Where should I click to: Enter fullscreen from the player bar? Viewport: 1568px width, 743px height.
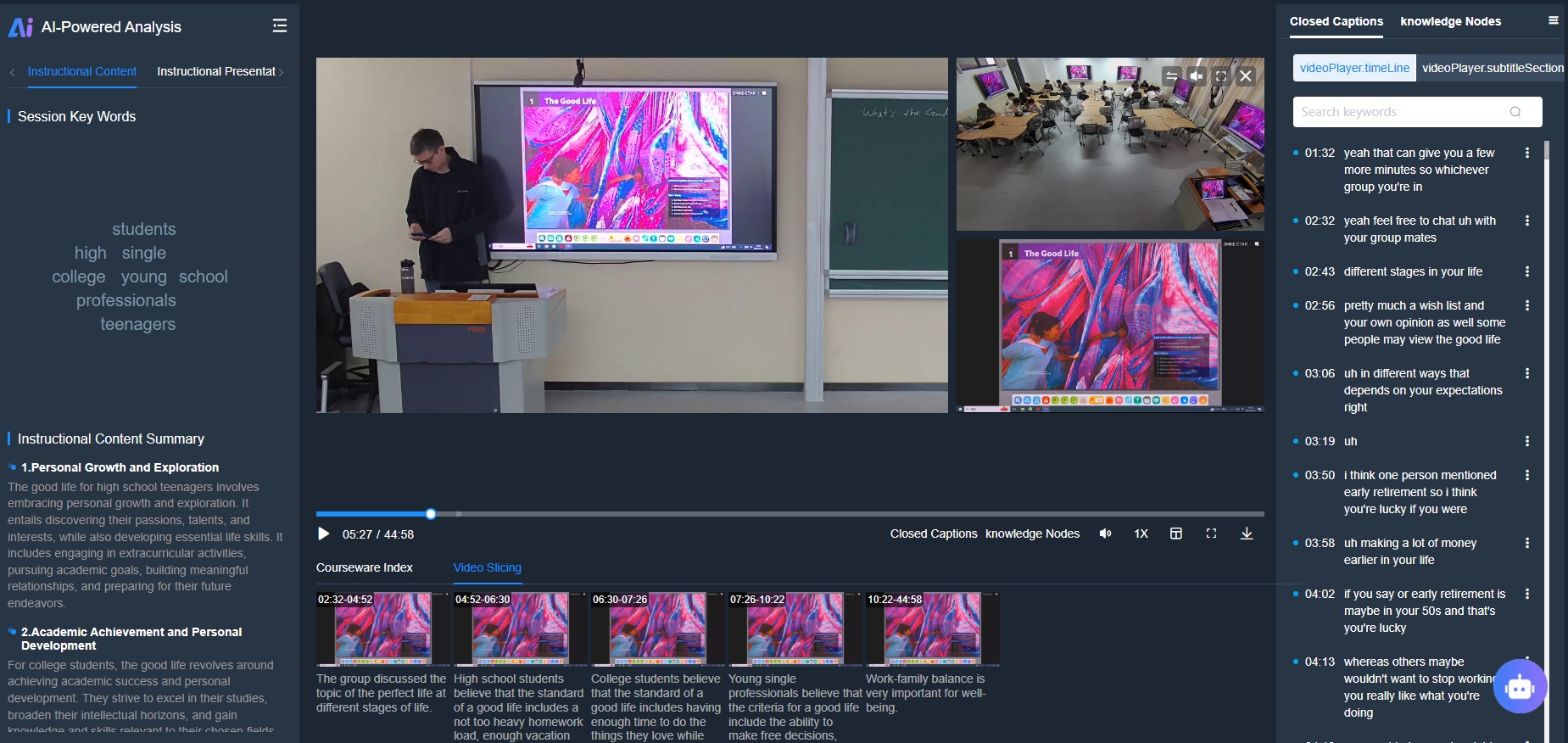click(x=1211, y=534)
